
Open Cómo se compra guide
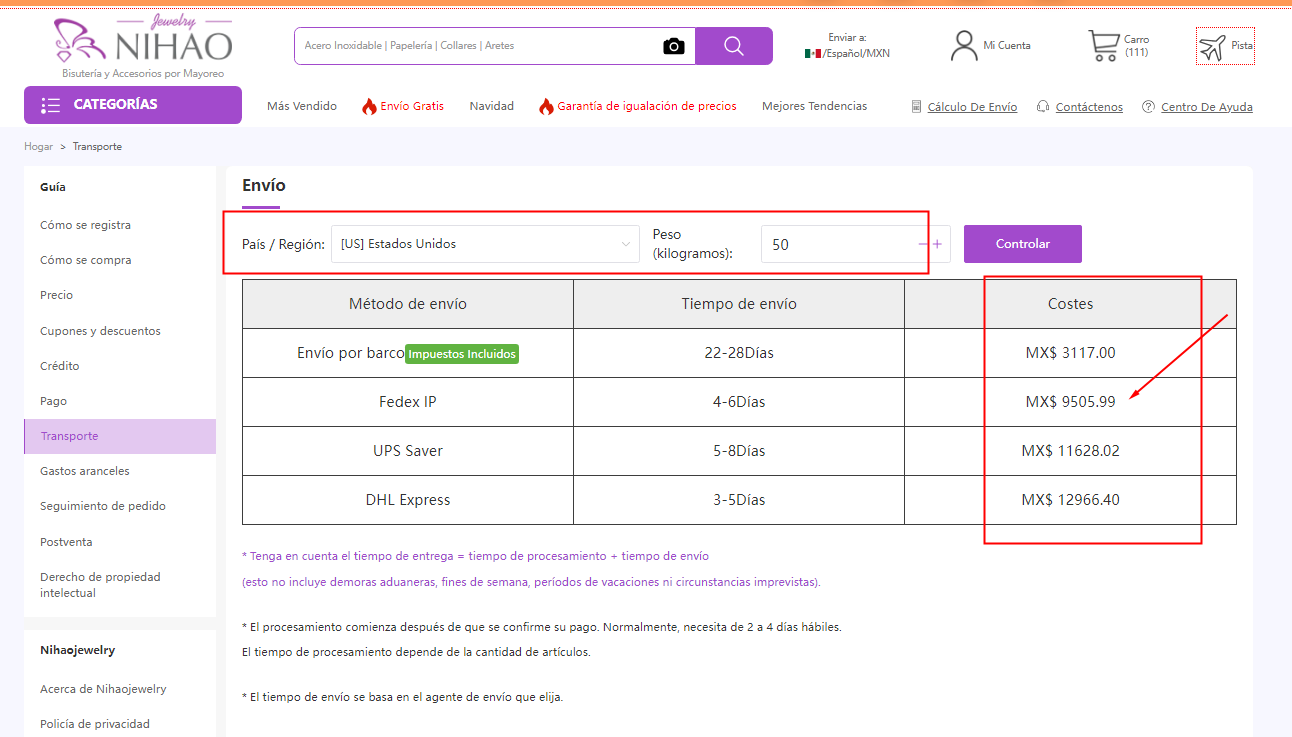point(86,260)
